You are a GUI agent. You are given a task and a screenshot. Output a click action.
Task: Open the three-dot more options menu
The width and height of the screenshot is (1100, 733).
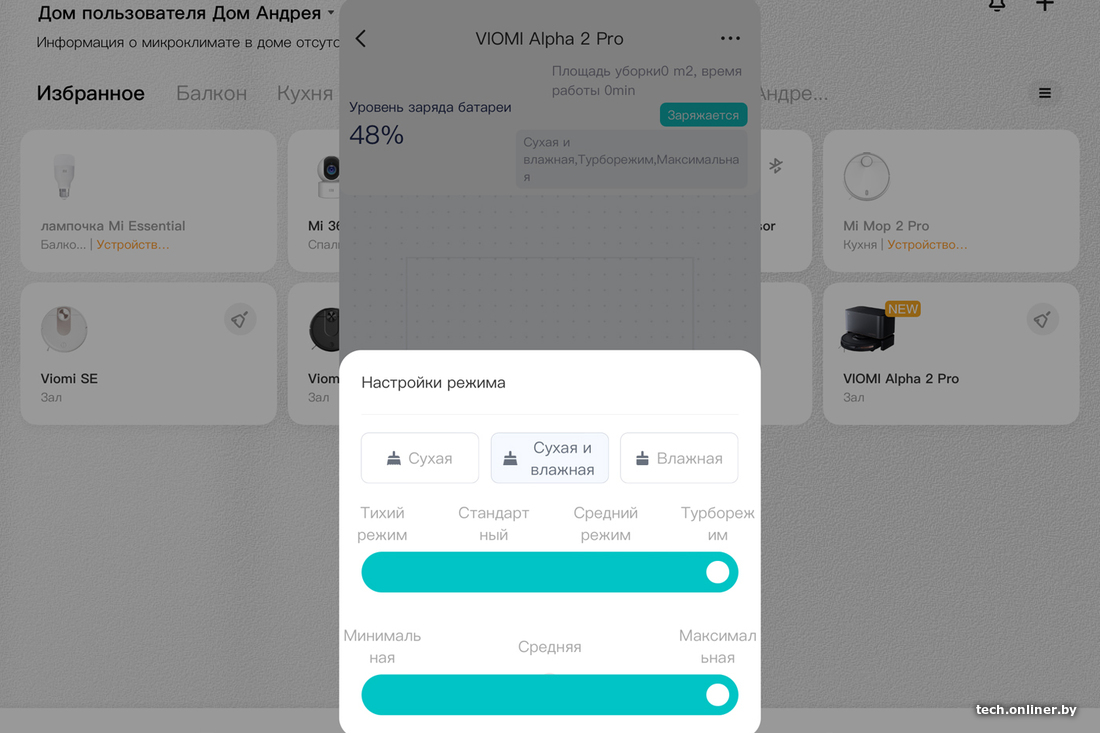pyautogui.click(x=730, y=39)
